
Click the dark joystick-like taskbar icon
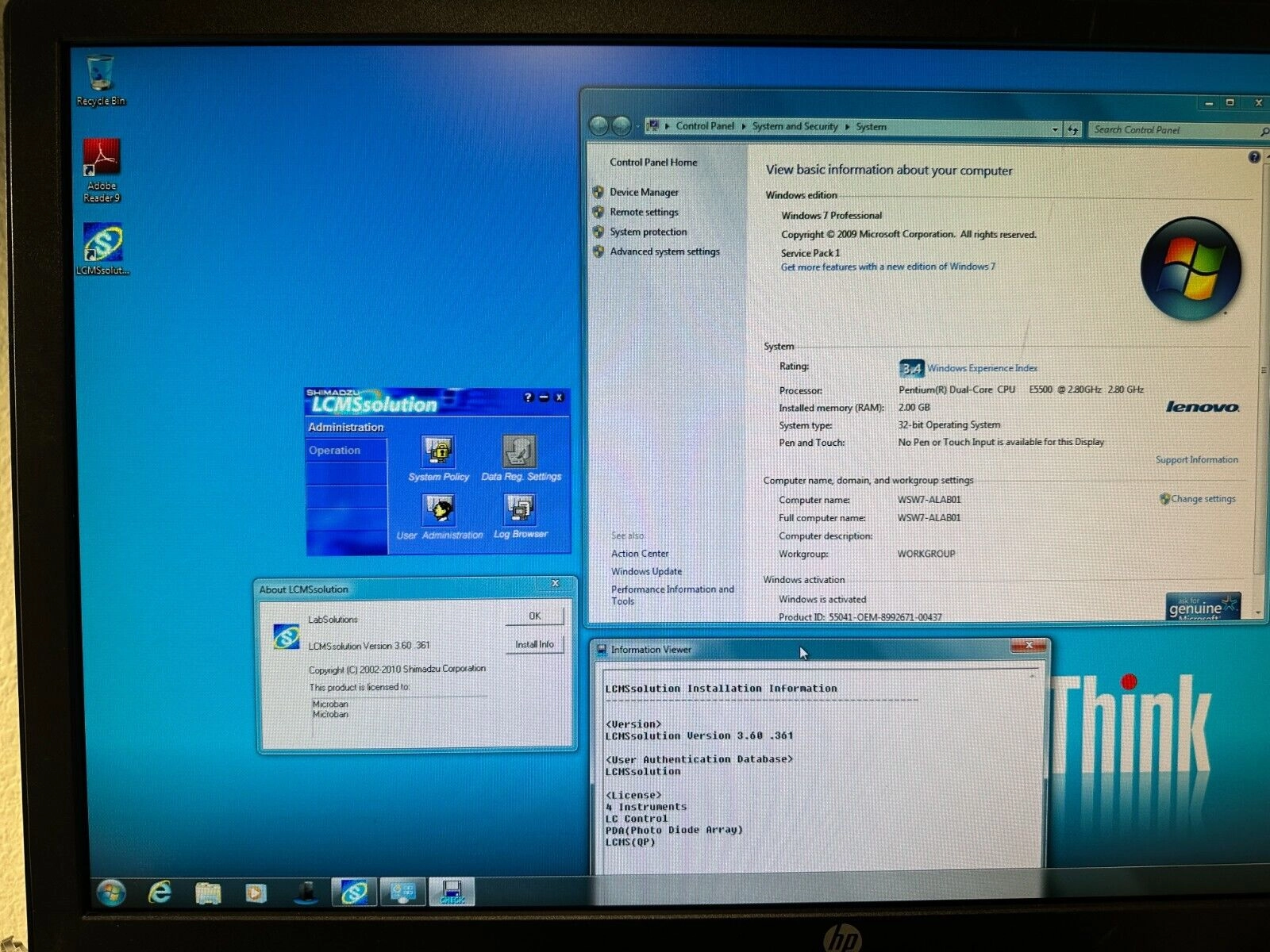[x=306, y=893]
